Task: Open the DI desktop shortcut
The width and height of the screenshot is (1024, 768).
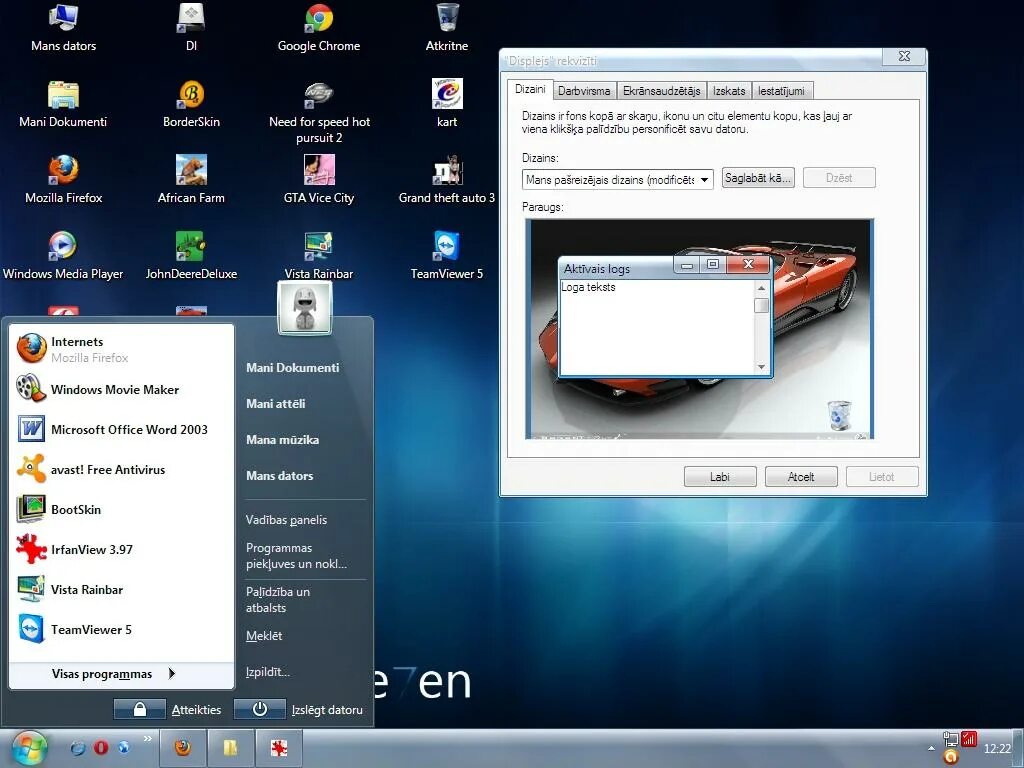Action: tap(191, 28)
